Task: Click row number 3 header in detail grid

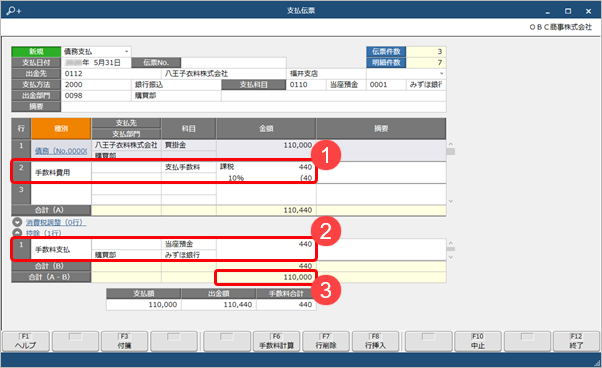Action: click(x=21, y=195)
